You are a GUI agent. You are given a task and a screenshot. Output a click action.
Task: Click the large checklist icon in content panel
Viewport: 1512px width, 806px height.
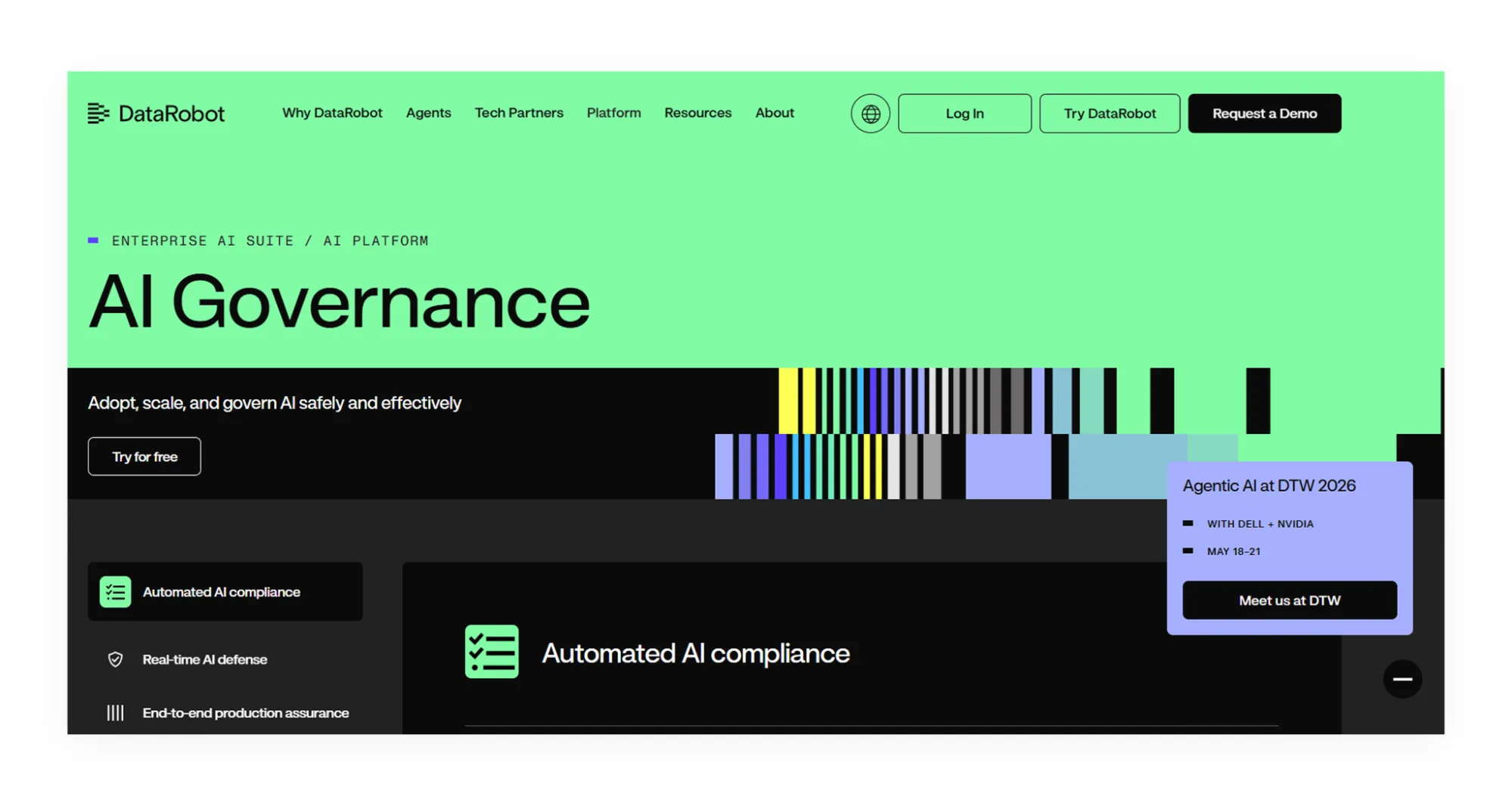(x=492, y=652)
